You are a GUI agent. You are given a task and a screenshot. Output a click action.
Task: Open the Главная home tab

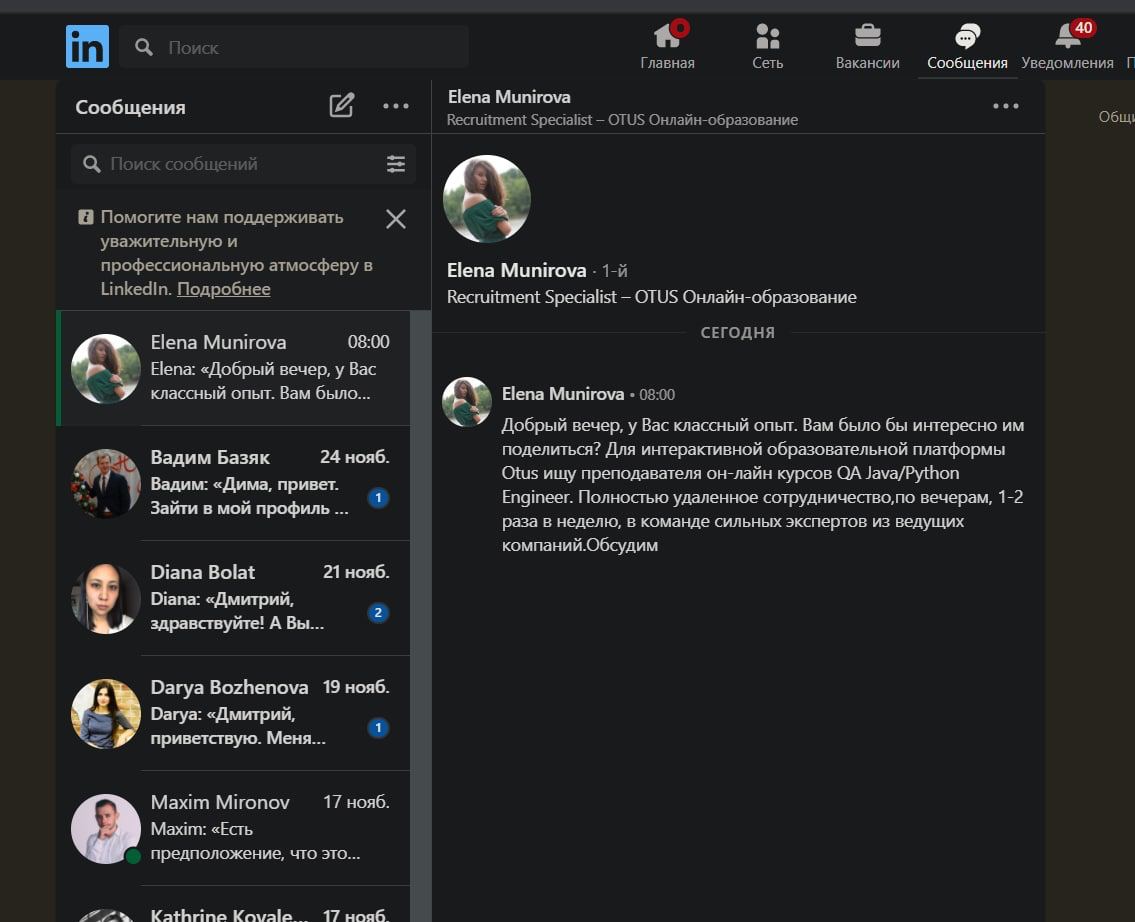(x=667, y=46)
